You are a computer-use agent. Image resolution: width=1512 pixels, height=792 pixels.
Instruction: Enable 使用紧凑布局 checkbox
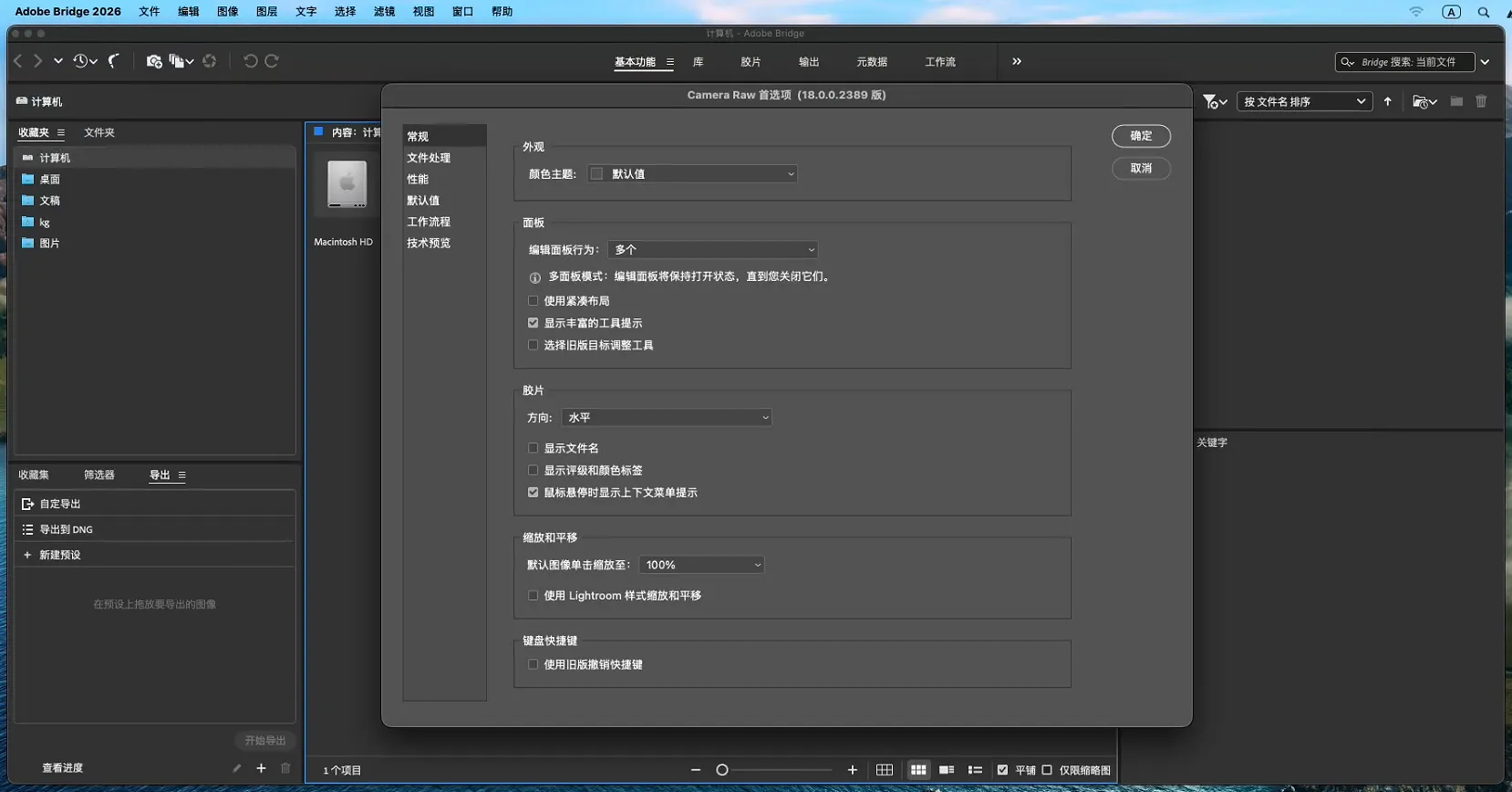click(533, 301)
